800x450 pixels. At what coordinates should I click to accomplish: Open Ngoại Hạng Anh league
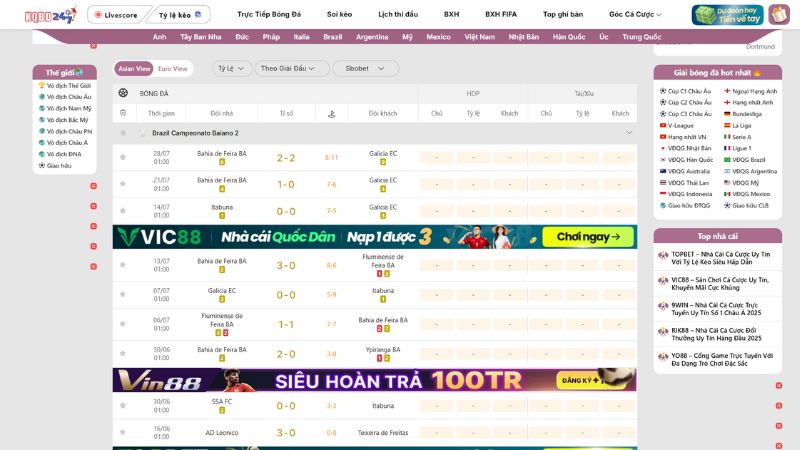pyautogui.click(x=751, y=91)
